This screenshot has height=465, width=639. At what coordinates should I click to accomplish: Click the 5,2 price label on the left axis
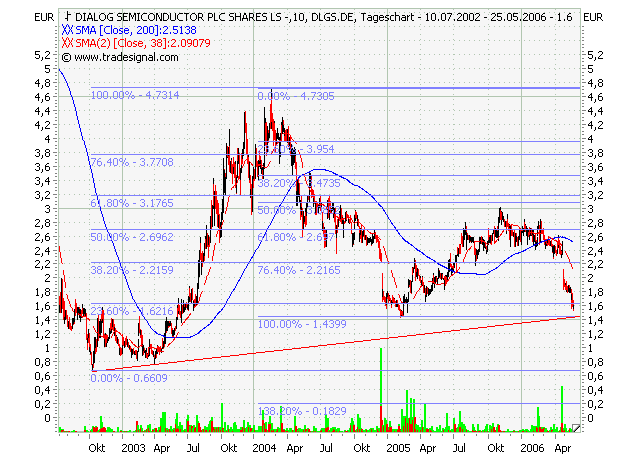click(x=43, y=55)
